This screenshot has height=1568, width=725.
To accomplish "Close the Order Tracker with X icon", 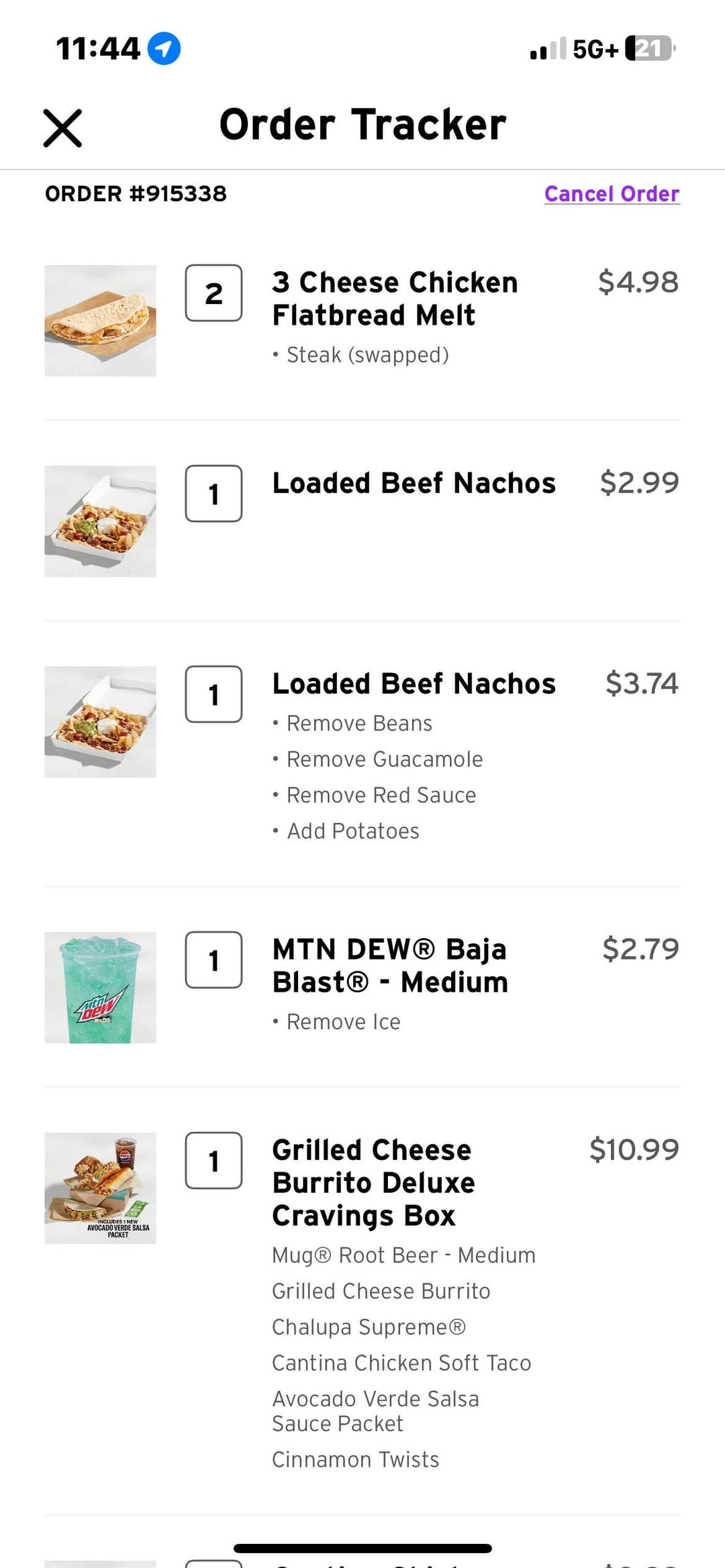I will 62,127.
